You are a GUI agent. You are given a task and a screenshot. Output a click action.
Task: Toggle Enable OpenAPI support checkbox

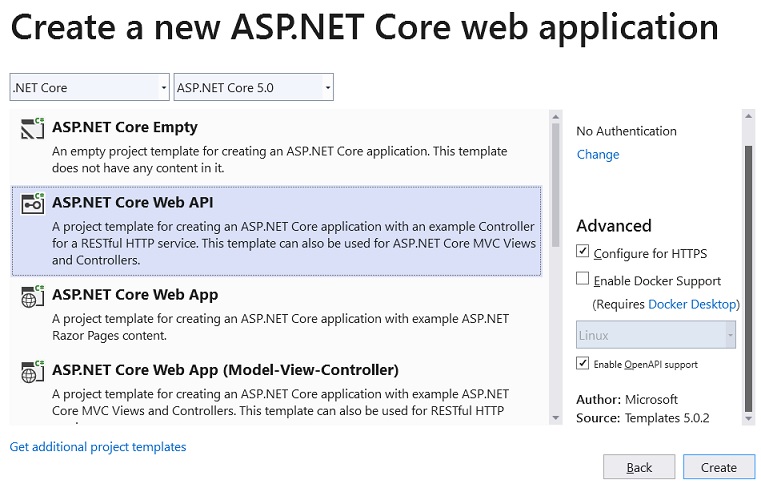(582, 363)
